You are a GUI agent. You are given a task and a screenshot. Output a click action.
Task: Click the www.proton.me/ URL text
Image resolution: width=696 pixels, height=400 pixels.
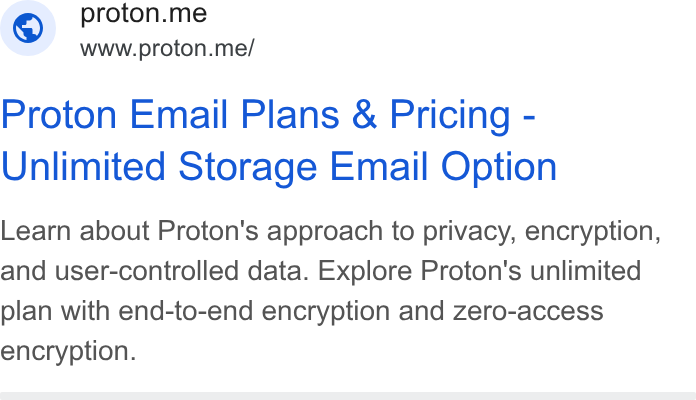pyautogui.click(x=167, y=48)
